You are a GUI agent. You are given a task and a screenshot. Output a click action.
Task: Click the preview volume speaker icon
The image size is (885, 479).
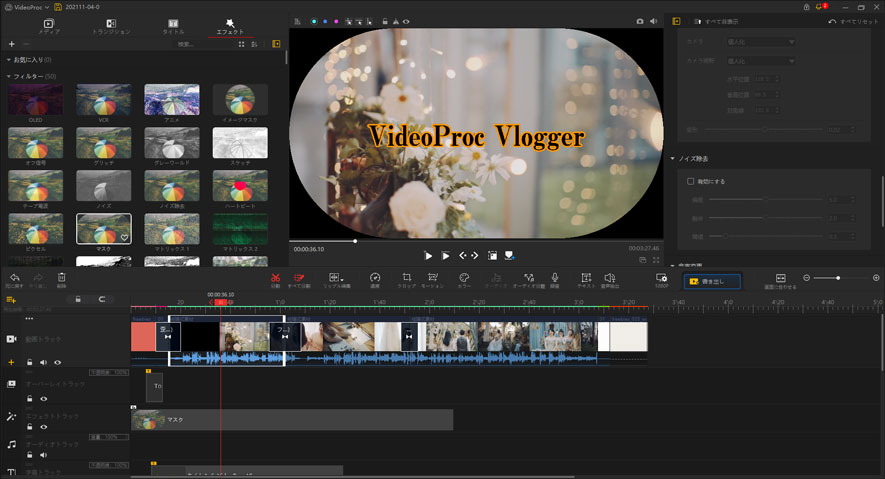[653, 21]
